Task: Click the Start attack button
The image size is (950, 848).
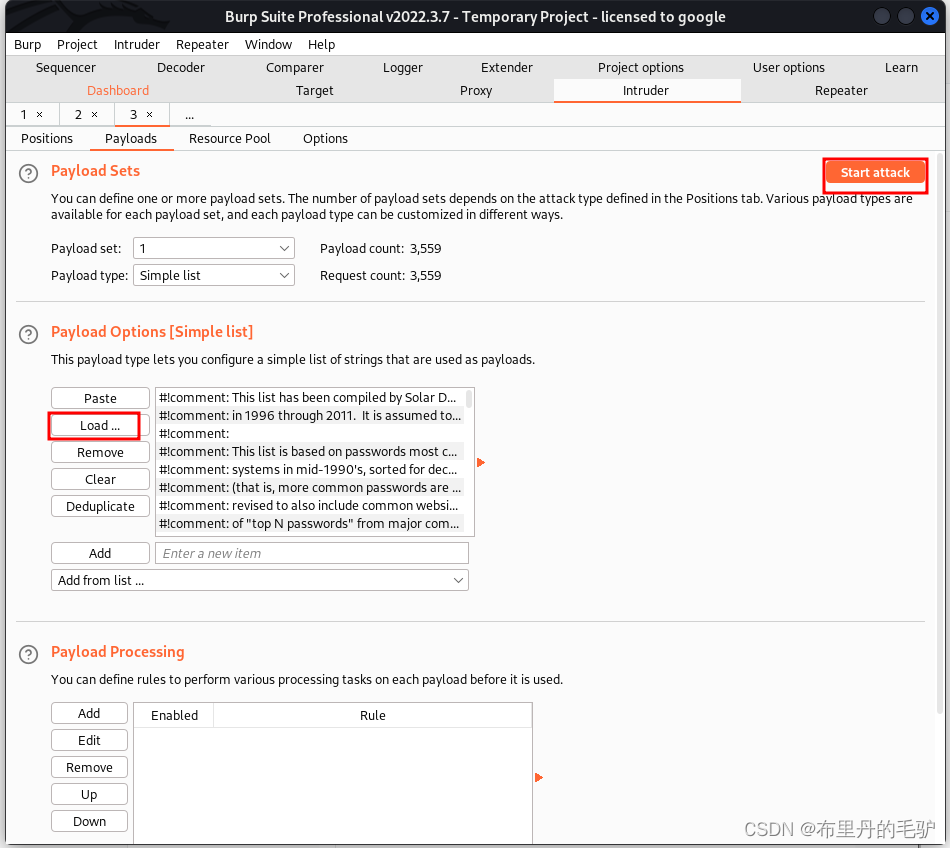Action: tap(875, 173)
